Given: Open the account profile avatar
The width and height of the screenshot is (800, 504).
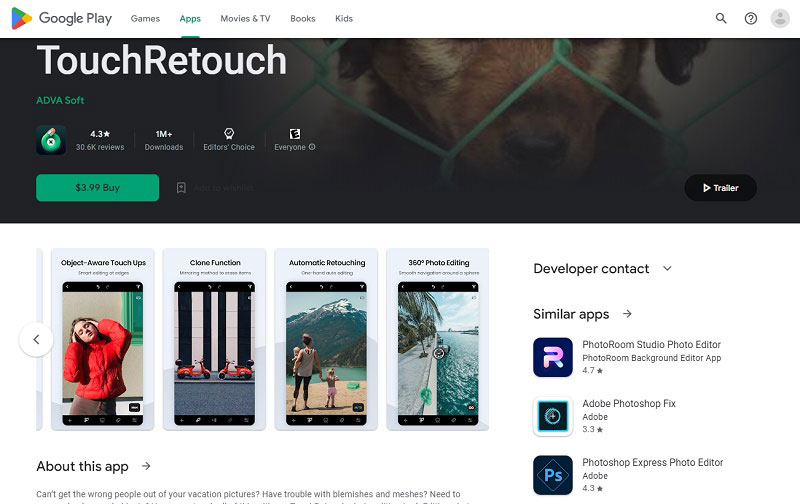Looking at the screenshot, I should pos(780,18).
